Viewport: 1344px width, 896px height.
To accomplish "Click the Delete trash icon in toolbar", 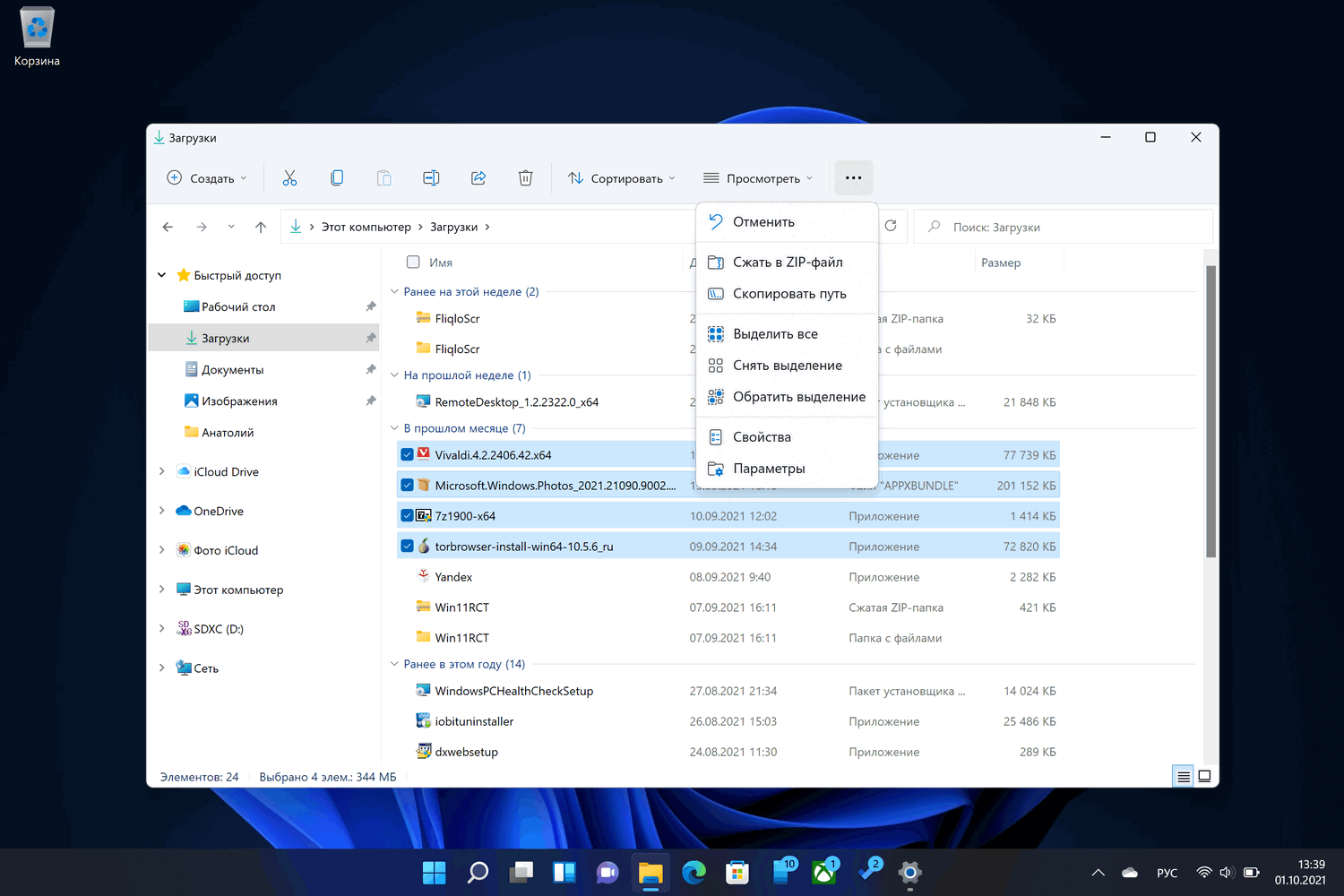I will click(x=526, y=178).
